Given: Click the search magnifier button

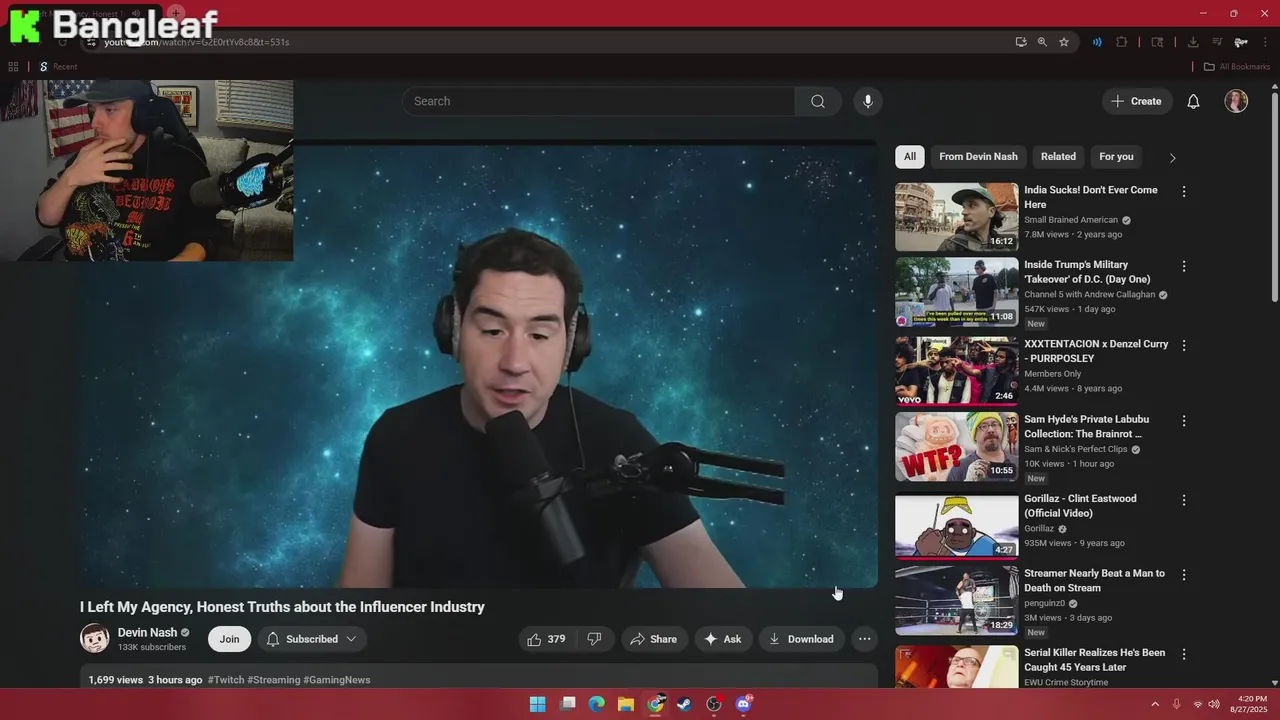Looking at the screenshot, I should click(818, 101).
